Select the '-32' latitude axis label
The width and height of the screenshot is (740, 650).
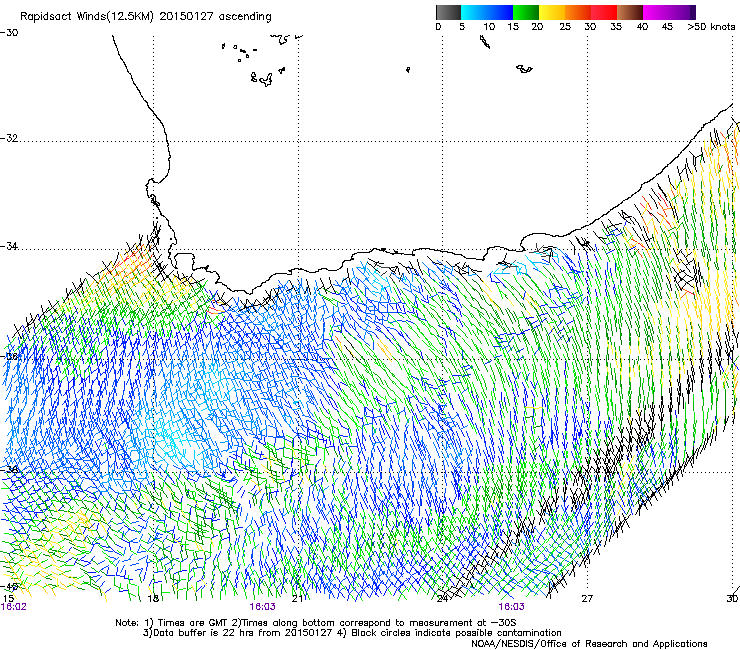9,138
